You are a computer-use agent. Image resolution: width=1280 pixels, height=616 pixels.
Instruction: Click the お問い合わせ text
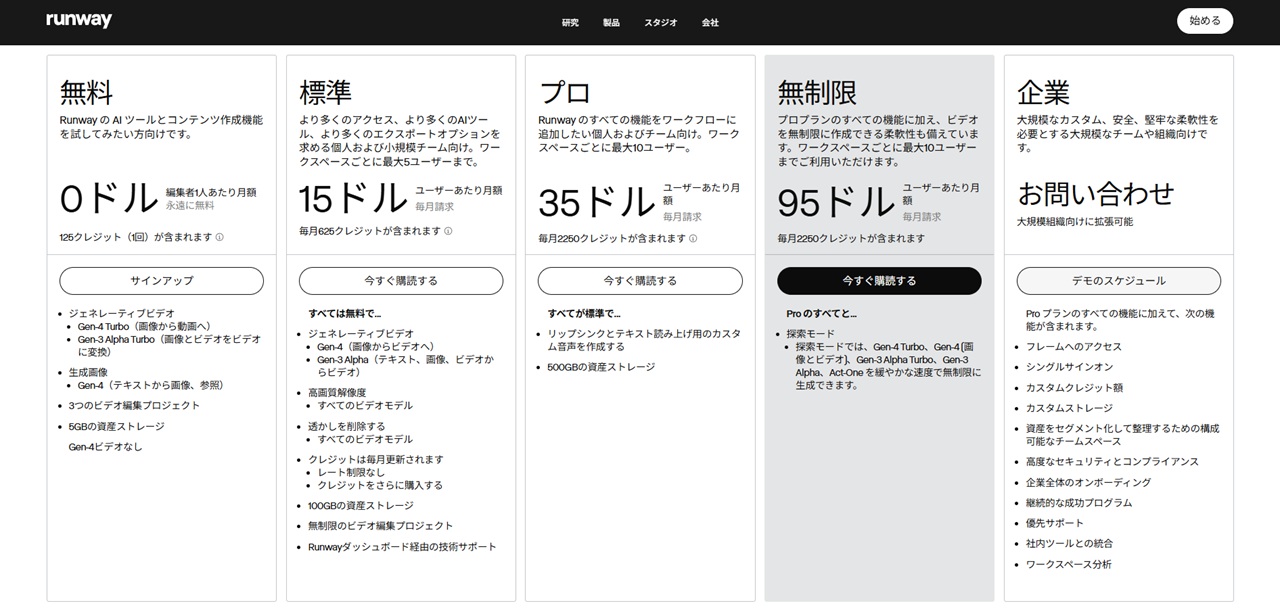[x=1096, y=192]
